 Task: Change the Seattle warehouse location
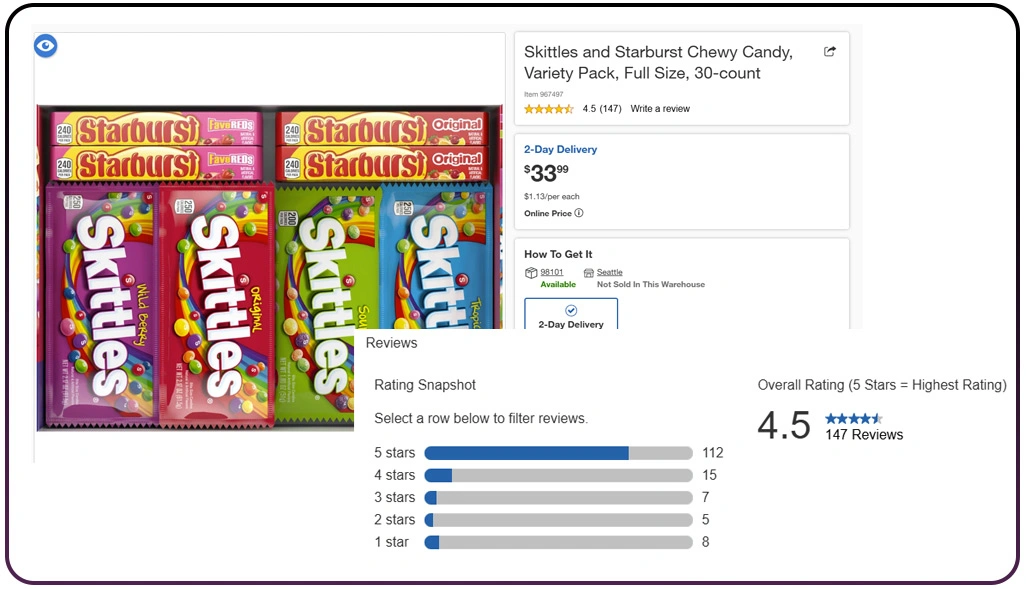(x=610, y=272)
